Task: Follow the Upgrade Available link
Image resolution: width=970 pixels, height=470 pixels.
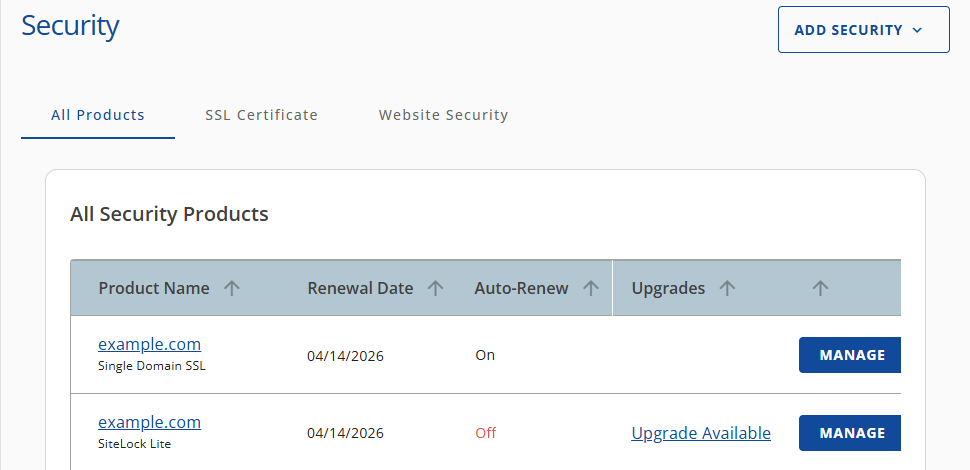Action: pos(701,433)
